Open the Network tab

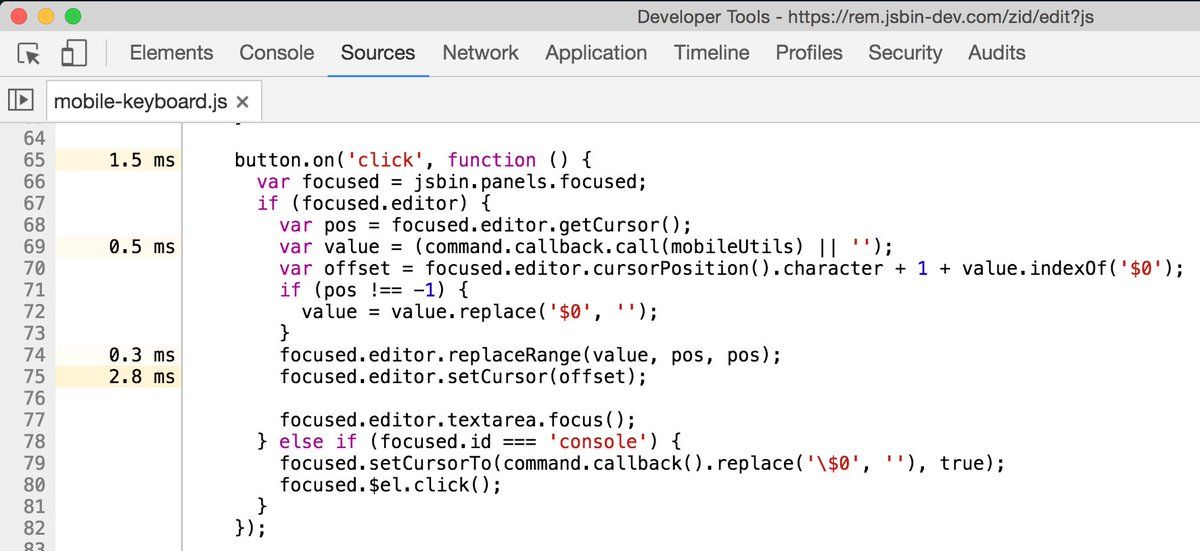480,53
